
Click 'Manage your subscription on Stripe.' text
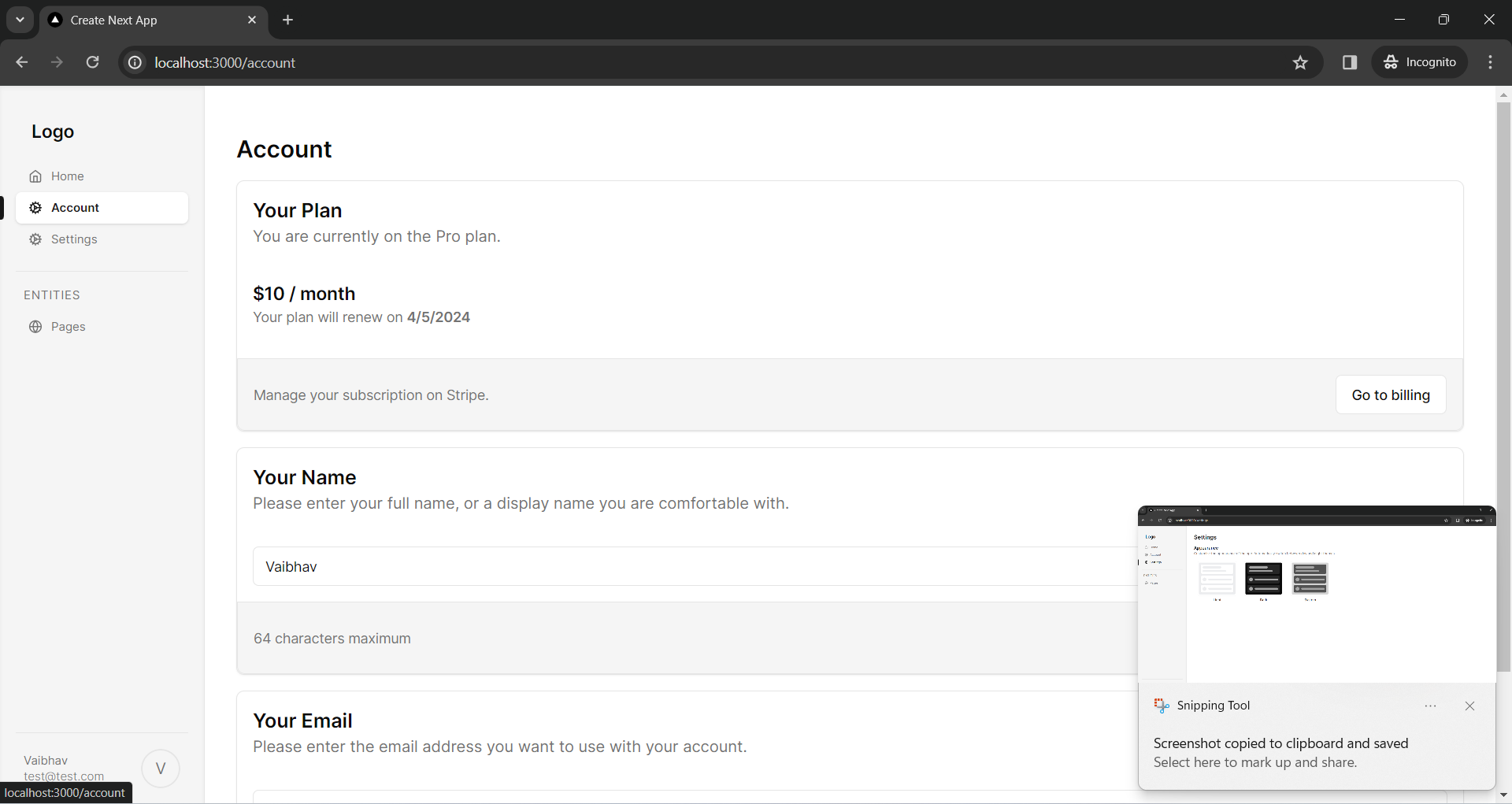(371, 395)
